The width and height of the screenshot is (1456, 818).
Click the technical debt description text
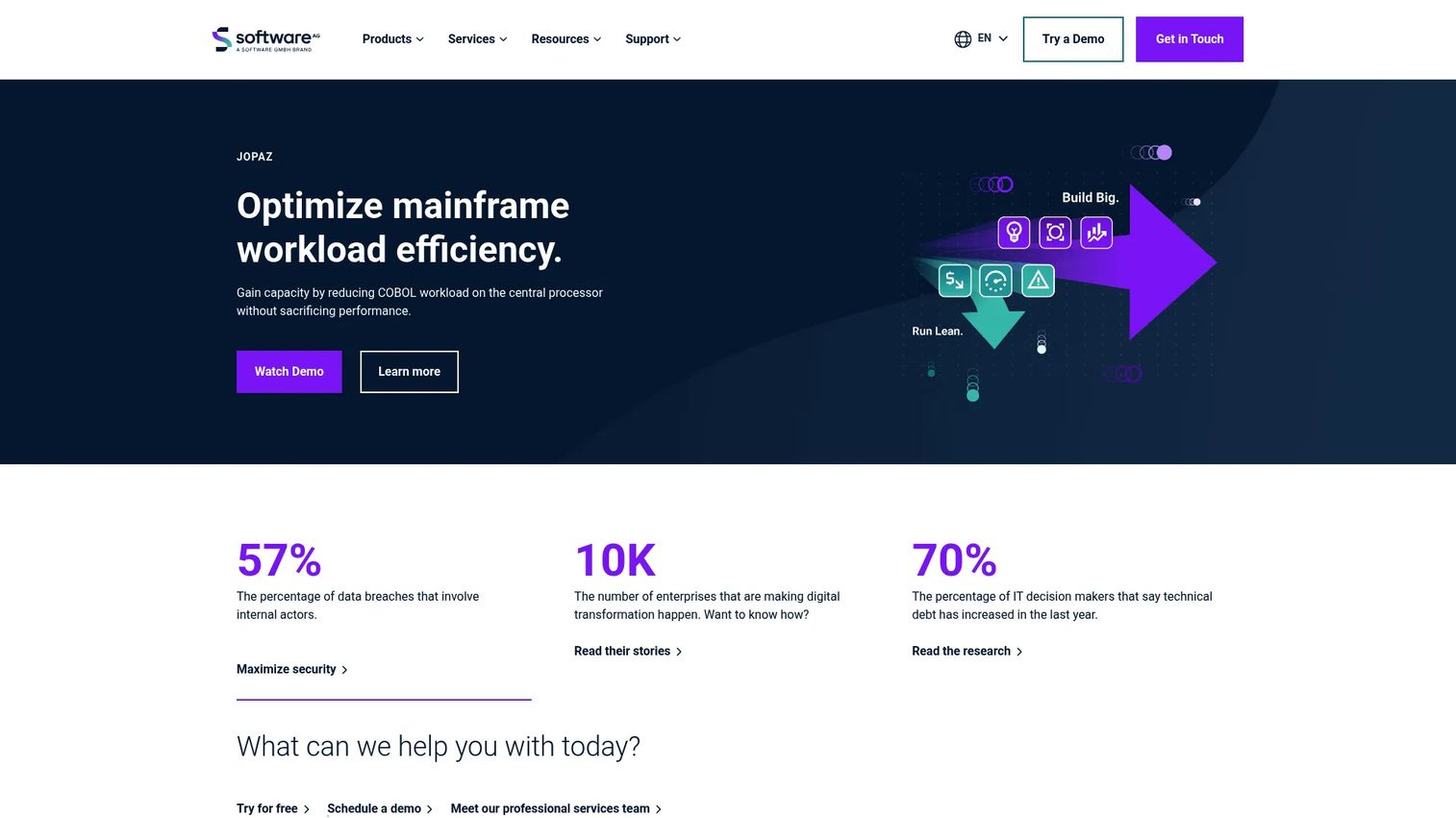(1062, 606)
